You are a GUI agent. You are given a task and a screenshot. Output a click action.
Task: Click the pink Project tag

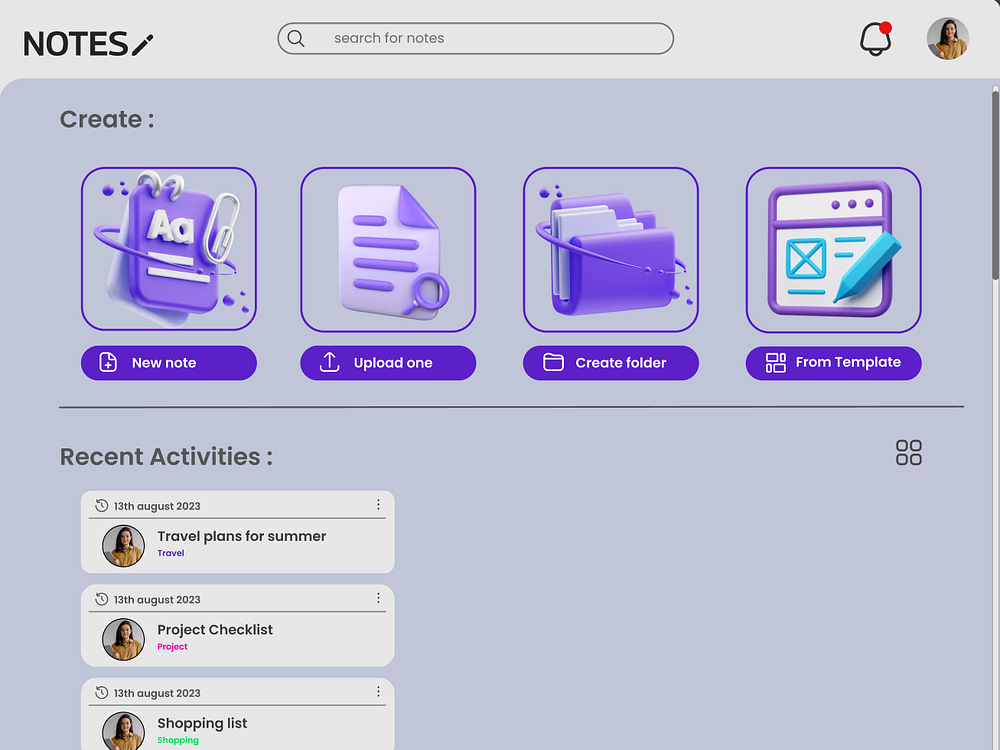click(x=172, y=647)
